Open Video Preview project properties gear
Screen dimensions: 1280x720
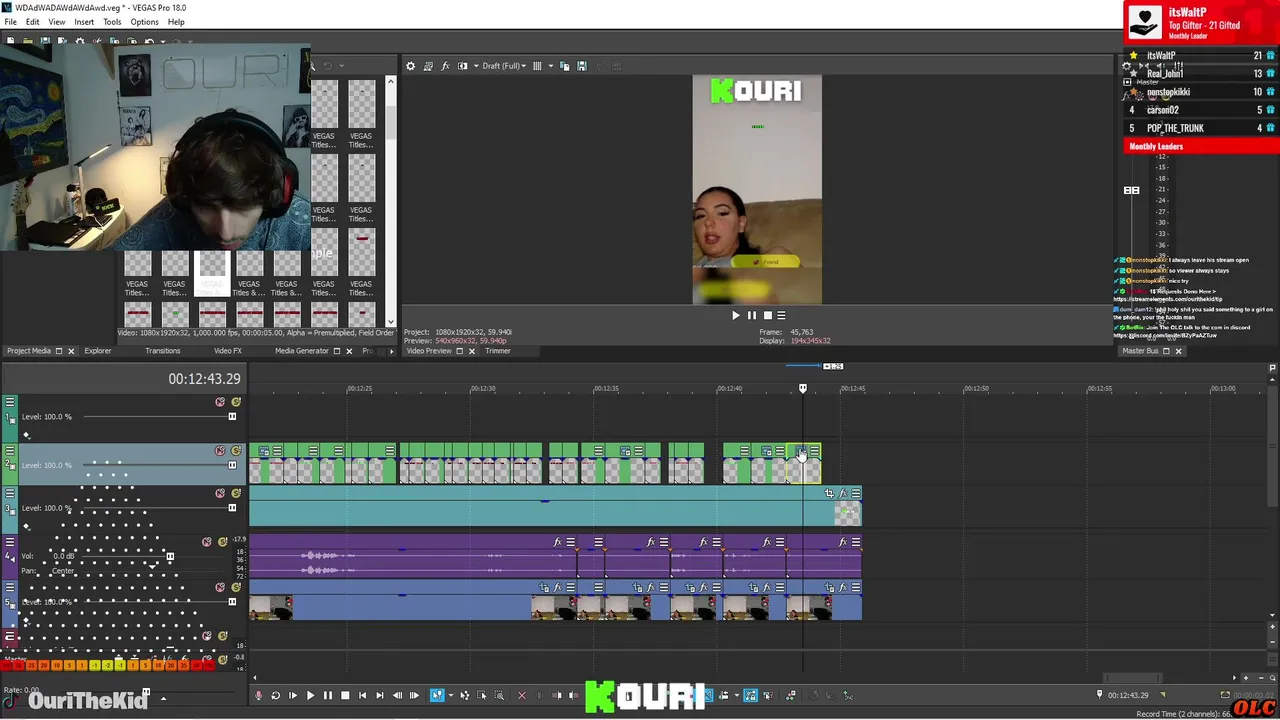(x=410, y=66)
